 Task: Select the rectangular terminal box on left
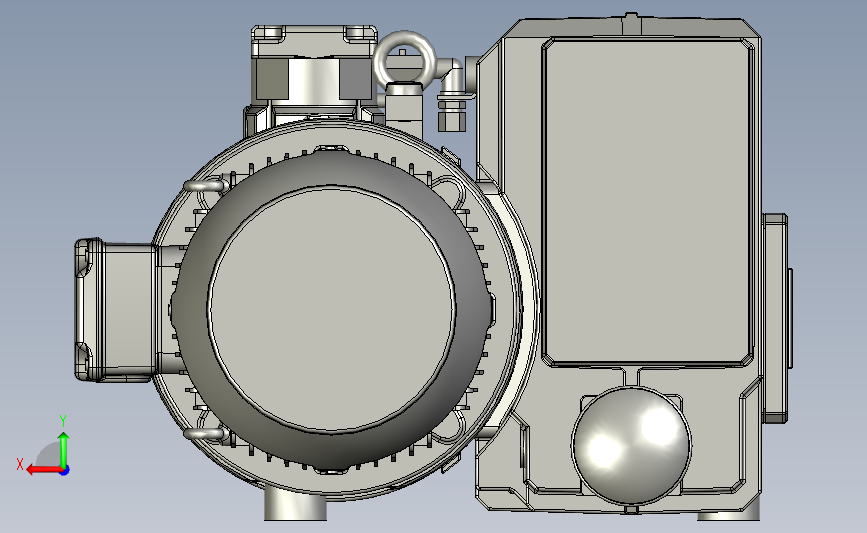tap(114, 310)
